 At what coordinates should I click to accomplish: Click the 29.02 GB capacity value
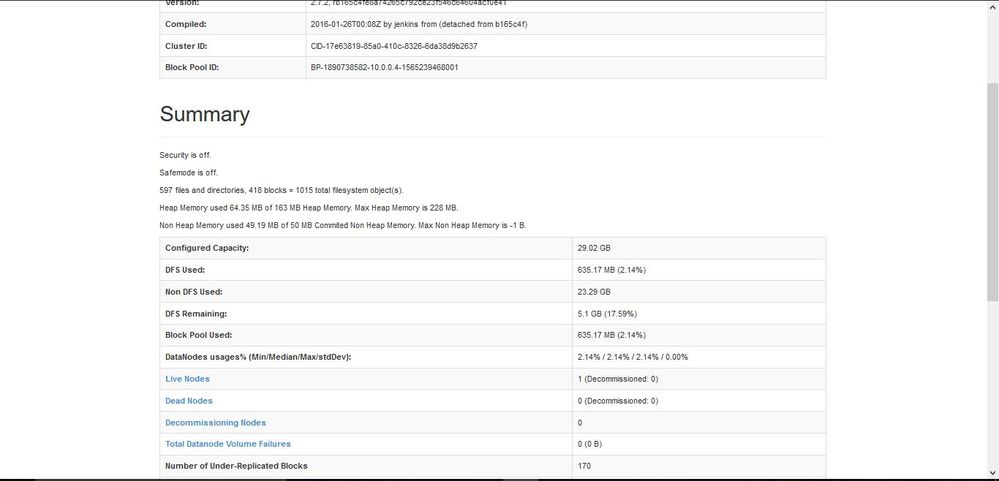click(594, 248)
